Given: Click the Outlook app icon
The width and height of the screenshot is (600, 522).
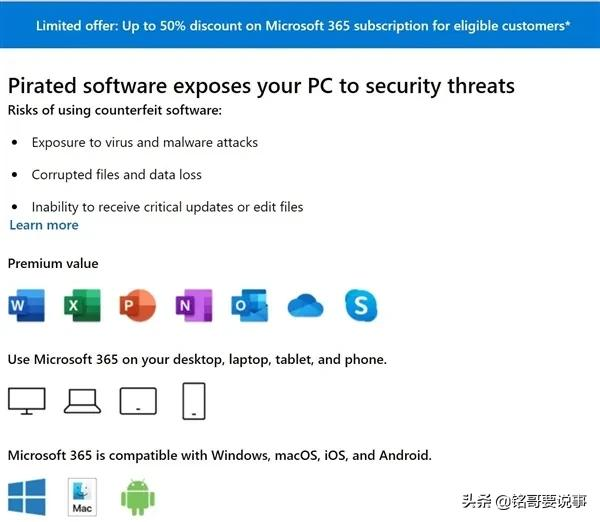Looking at the screenshot, I should coord(249,305).
